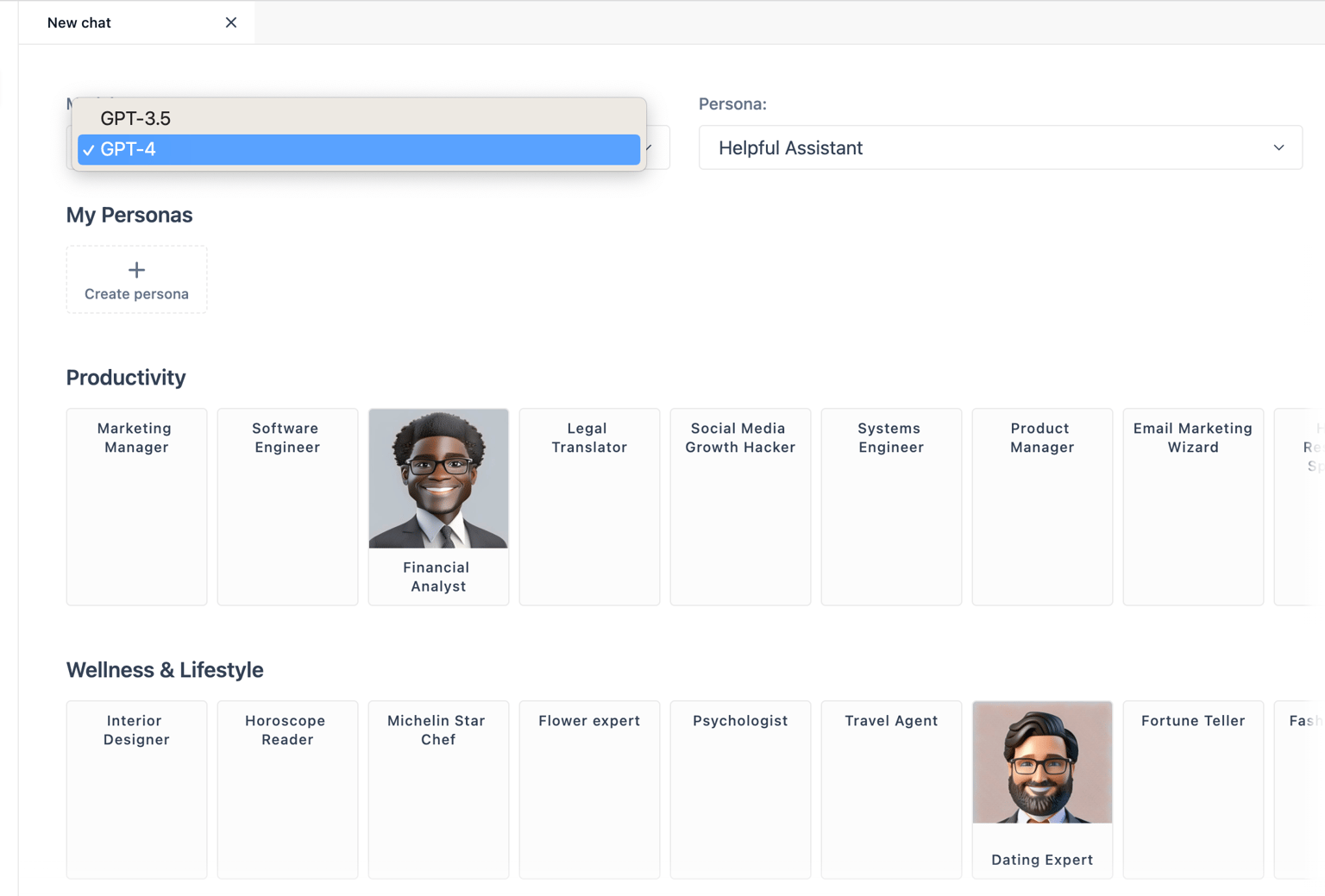Click the plus icon for creating persona

point(136,270)
